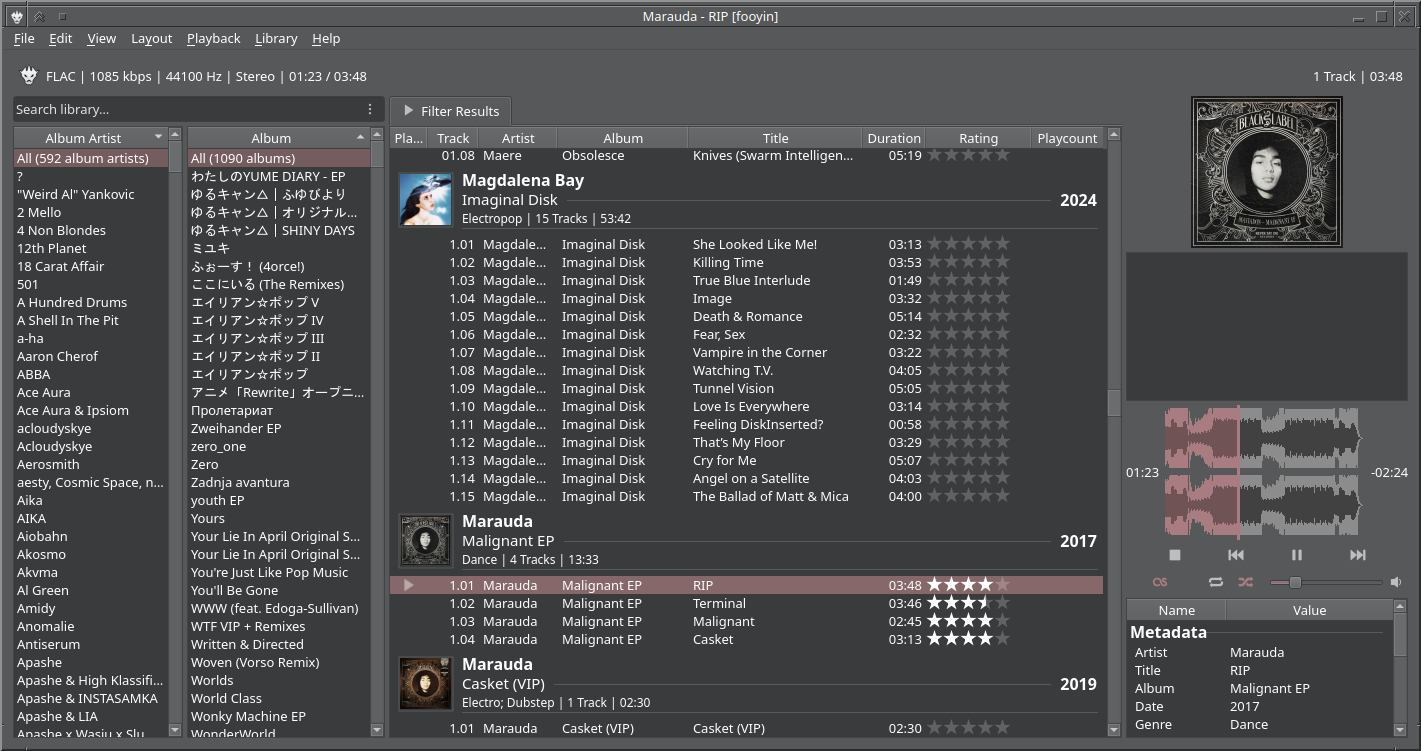Click the Magdalena Bay album group header
Image resolution: width=1421 pixels, height=751 pixels.
click(x=747, y=199)
